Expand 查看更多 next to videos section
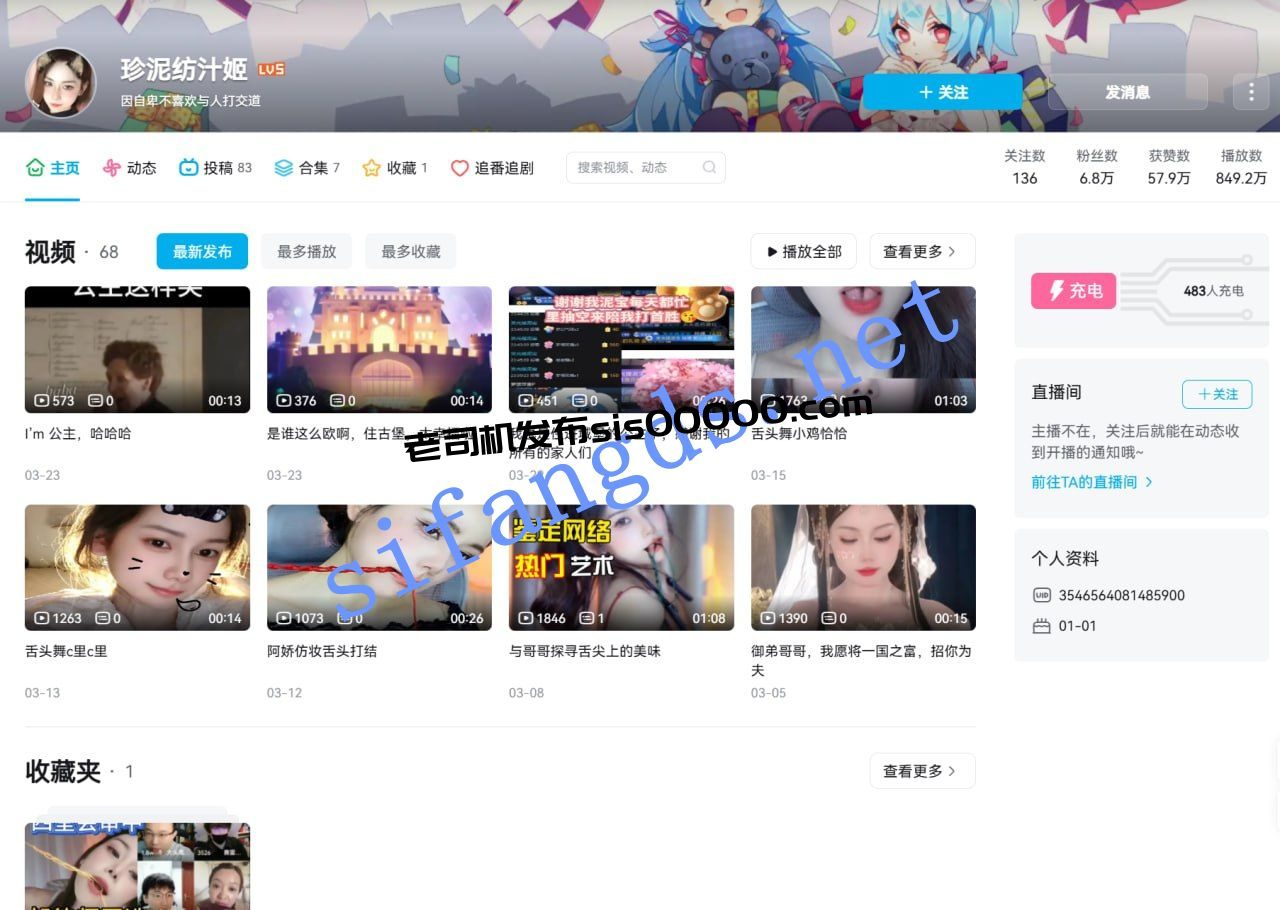 pyautogui.click(x=922, y=252)
